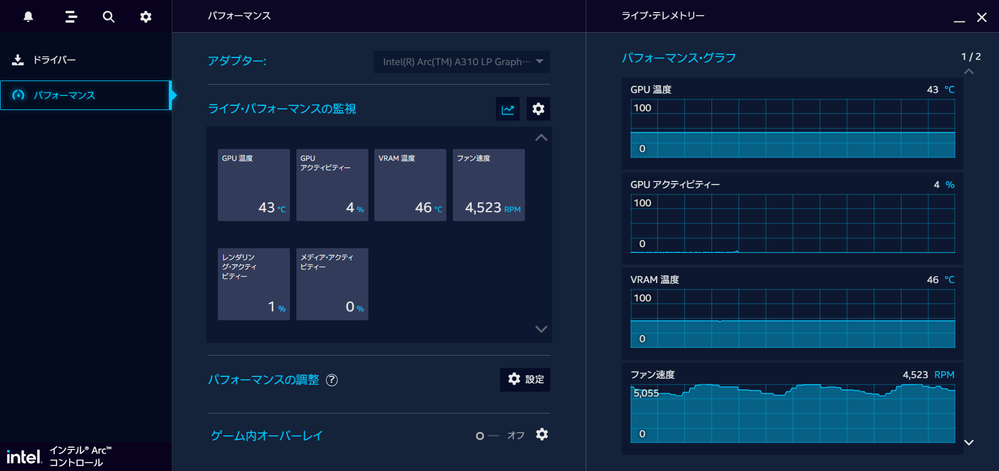Toggle the ゲーム内オーバーレイ switch
999x471 pixels.
coord(488,436)
